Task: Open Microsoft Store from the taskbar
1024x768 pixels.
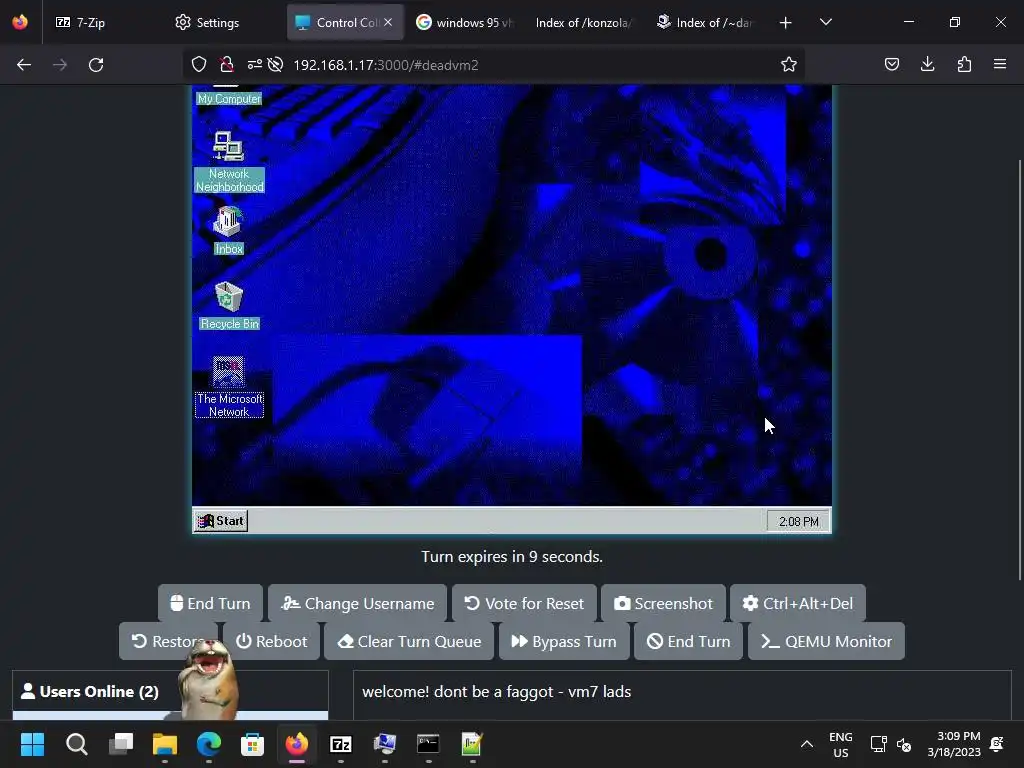Action: click(253, 744)
